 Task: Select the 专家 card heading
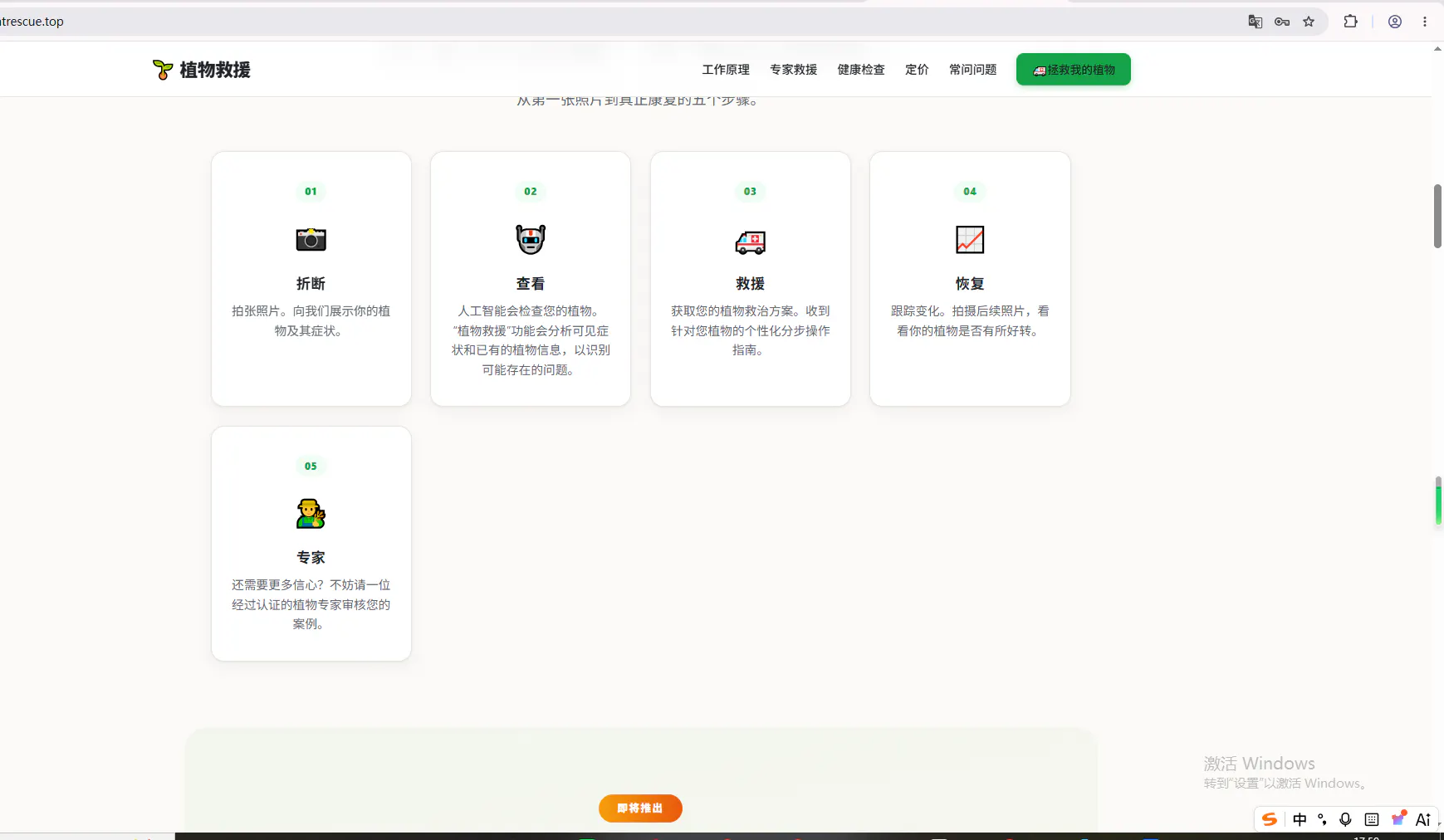pyautogui.click(x=311, y=558)
